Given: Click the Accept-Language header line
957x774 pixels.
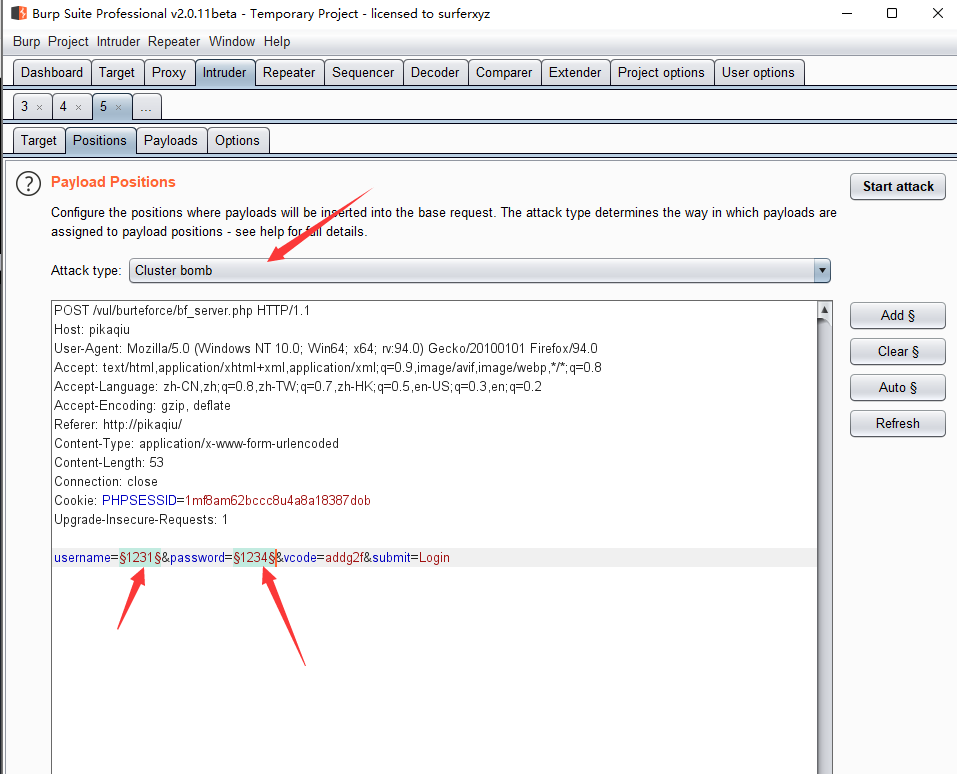Looking at the screenshot, I should tap(298, 386).
